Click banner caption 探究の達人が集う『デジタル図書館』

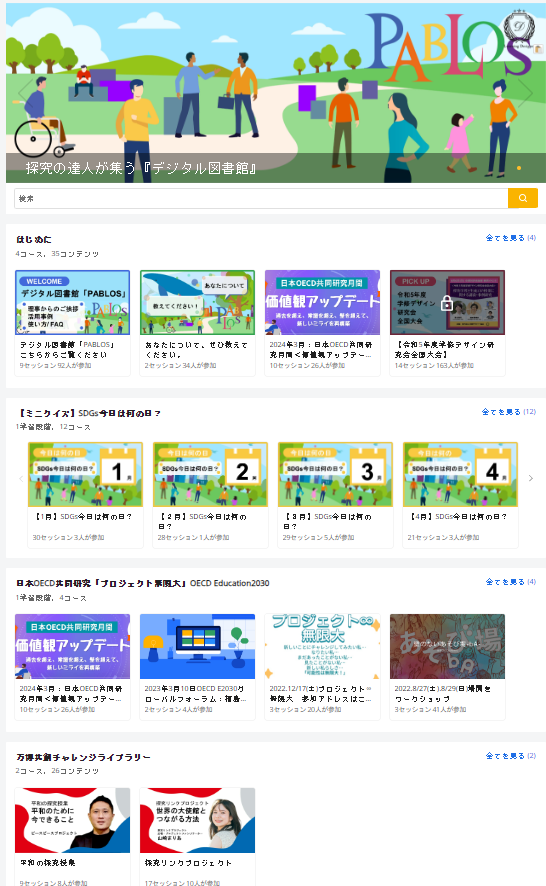(141, 168)
